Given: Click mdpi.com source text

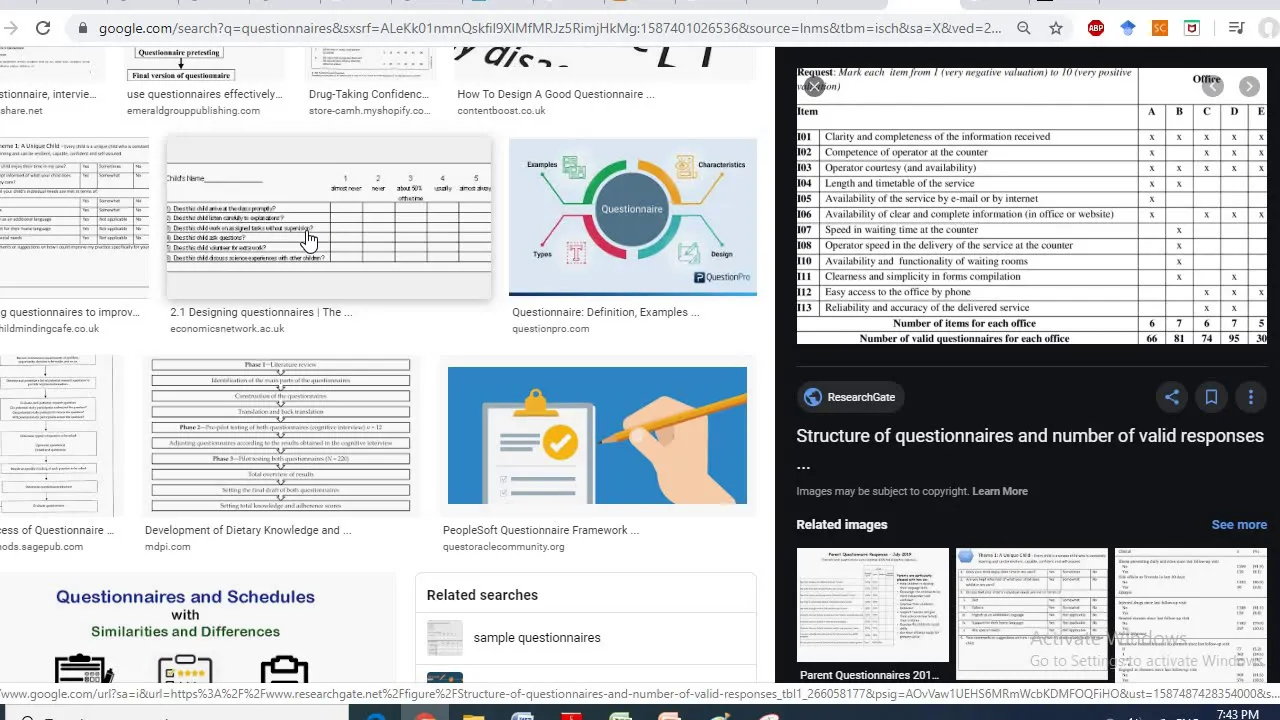Looking at the screenshot, I should click(x=167, y=546).
